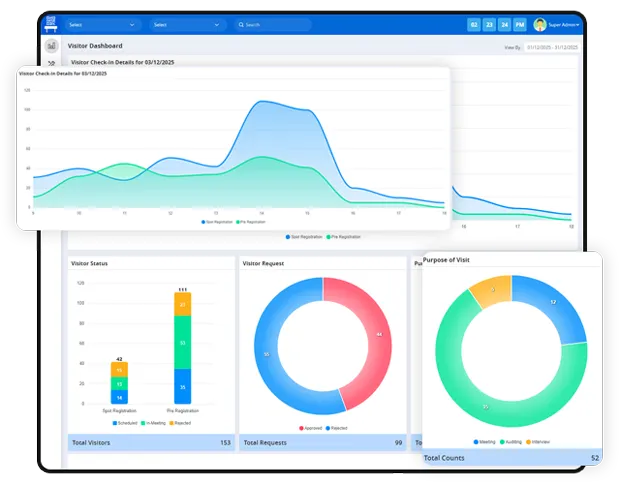Screen dimensions: 620x484
Task: Open the first Select dropdown
Action: 103,25
